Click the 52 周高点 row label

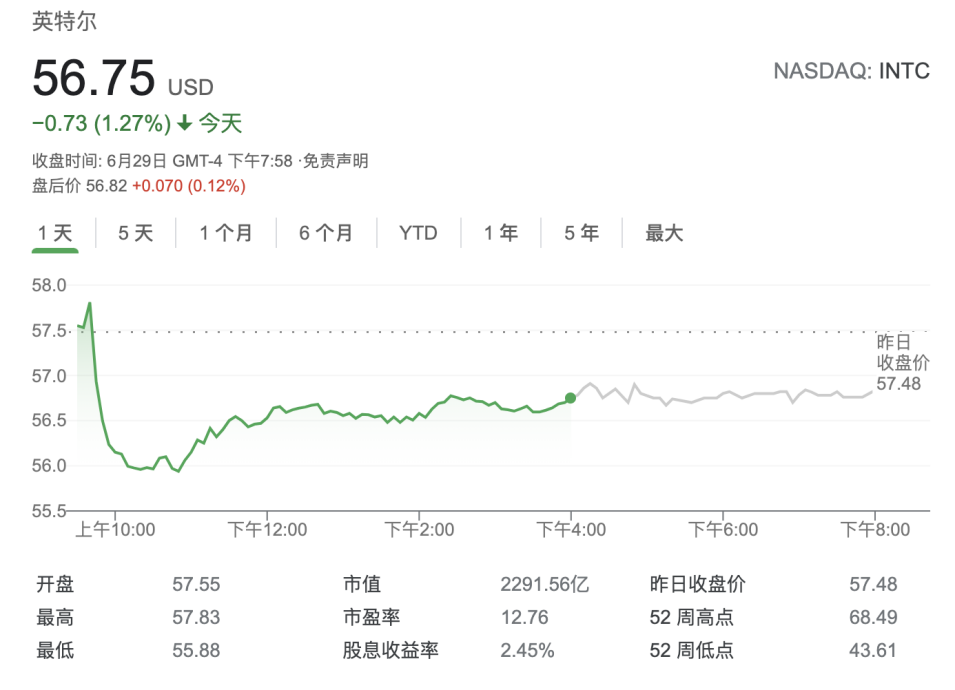(691, 618)
